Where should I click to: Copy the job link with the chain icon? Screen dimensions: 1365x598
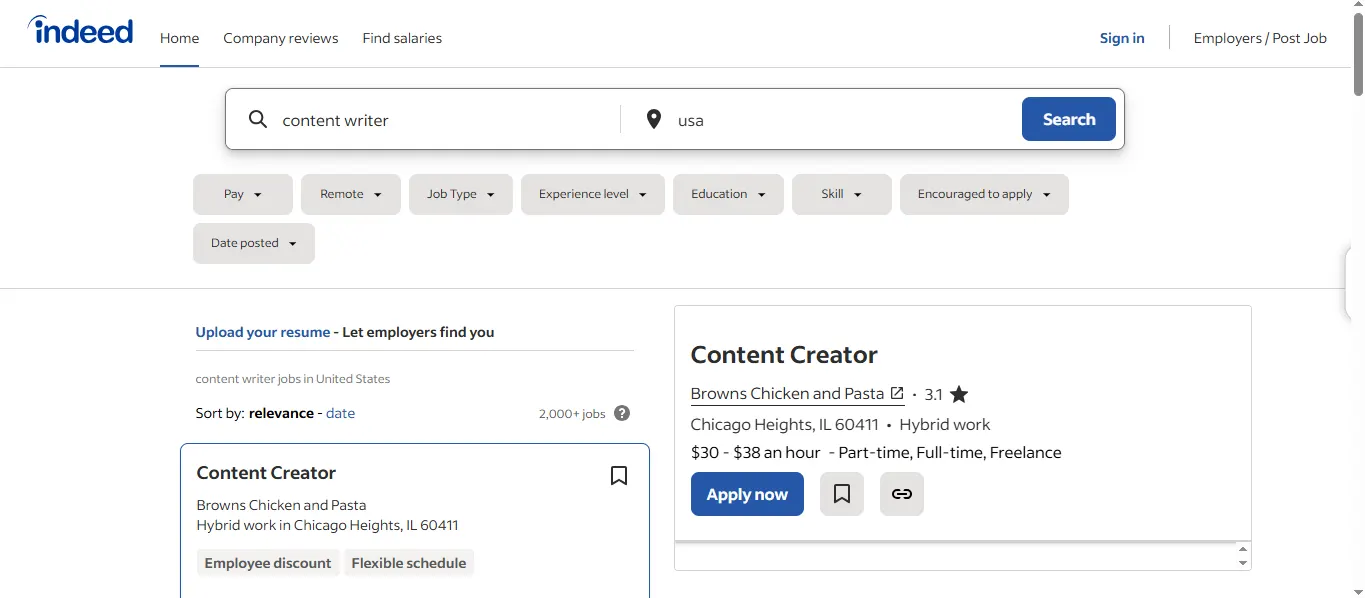click(x=902, y=494)
